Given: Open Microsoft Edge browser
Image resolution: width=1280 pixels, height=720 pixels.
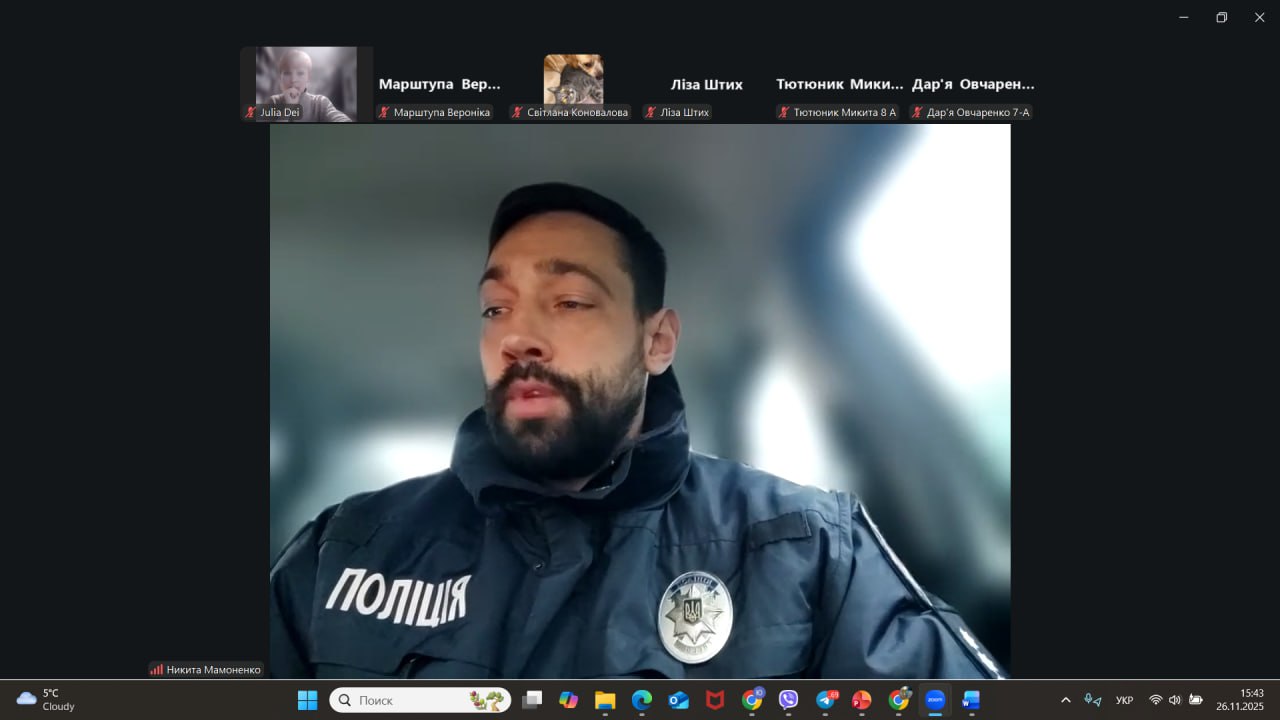Looking at the screenshot, I should 642,700.
